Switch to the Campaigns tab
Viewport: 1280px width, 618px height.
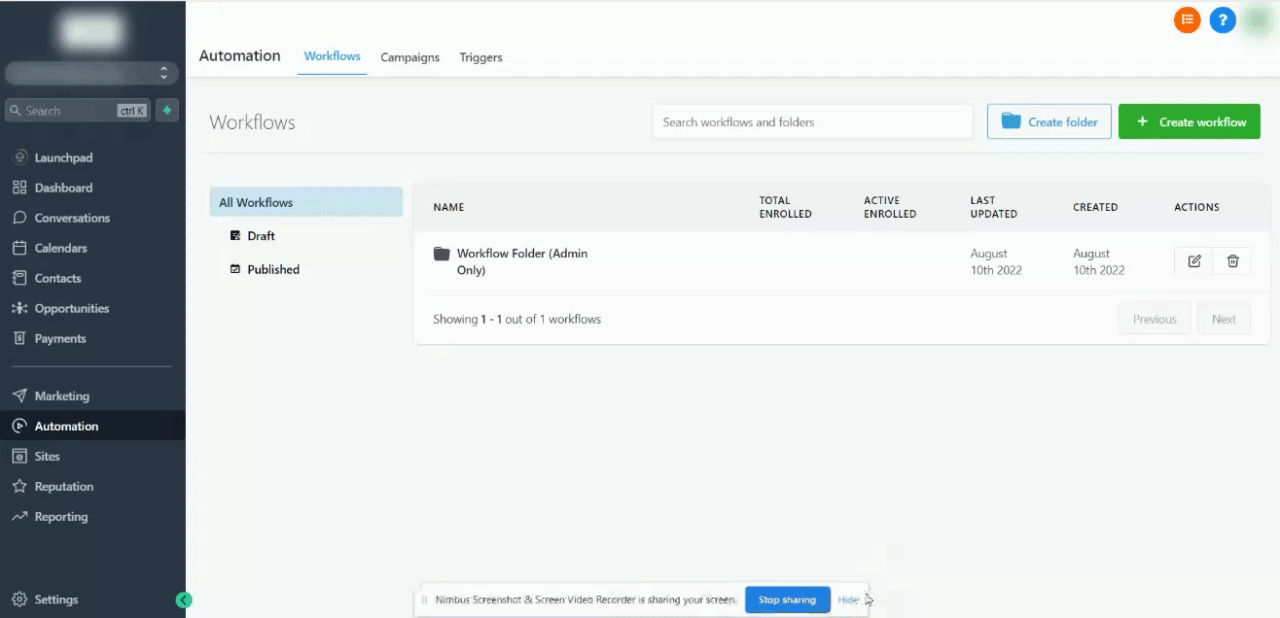tap(410, 57)
